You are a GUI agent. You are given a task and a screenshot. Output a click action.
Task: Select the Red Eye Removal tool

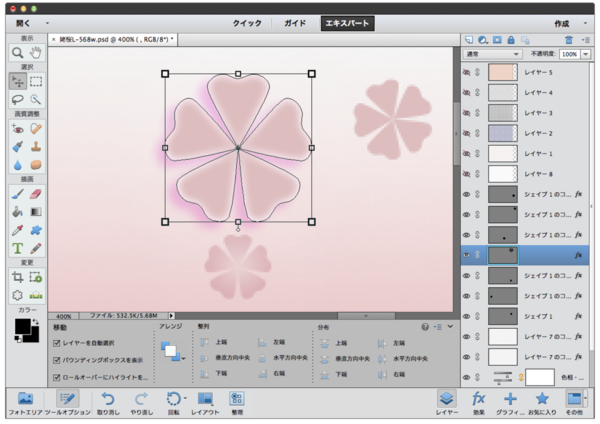[18, 129]
